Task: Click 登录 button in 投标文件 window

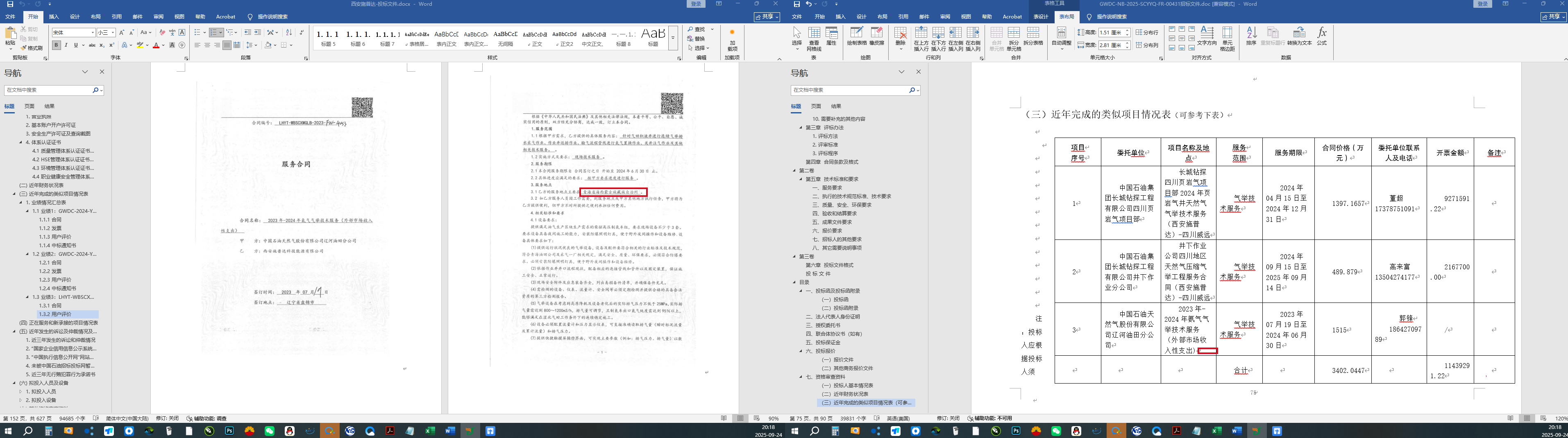Action: [696, 4]
